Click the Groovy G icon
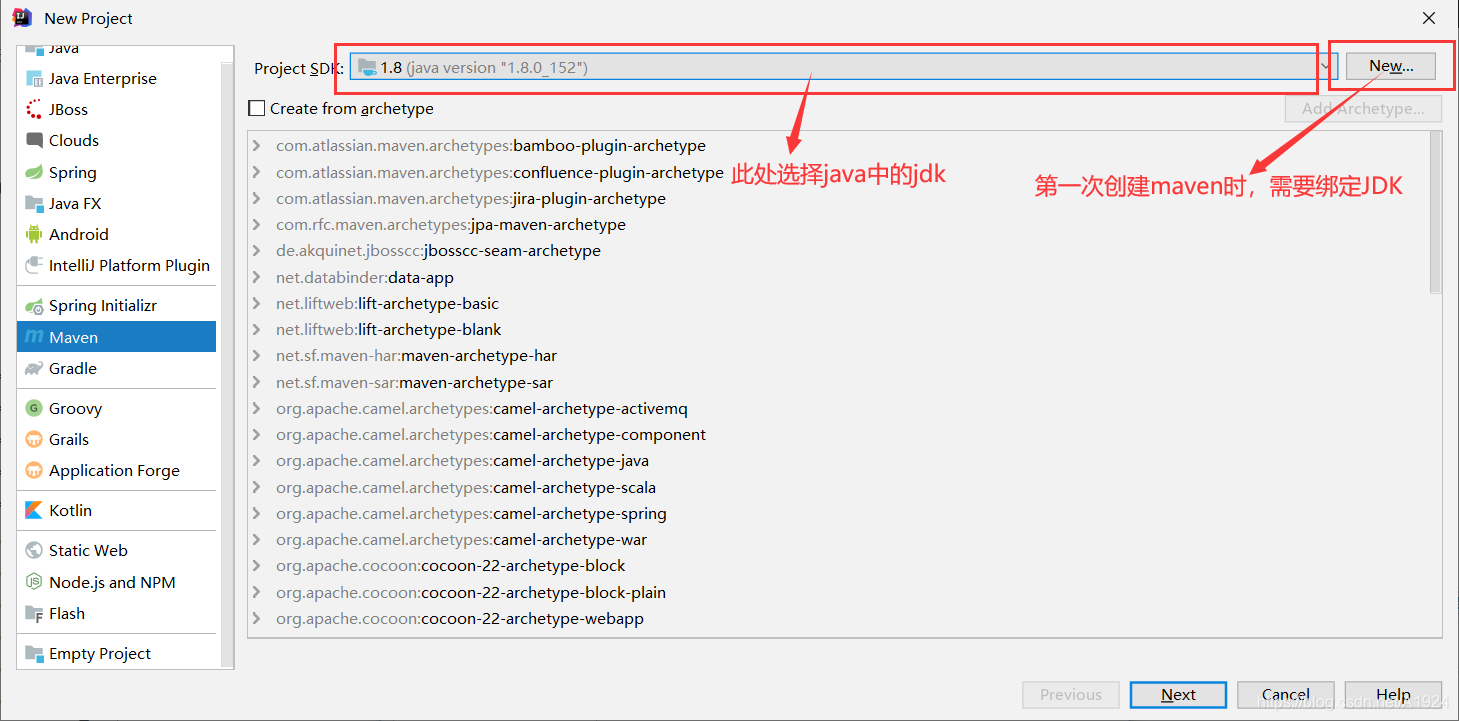This screenshot has width=1459, height=721. [x=34, y=408]
